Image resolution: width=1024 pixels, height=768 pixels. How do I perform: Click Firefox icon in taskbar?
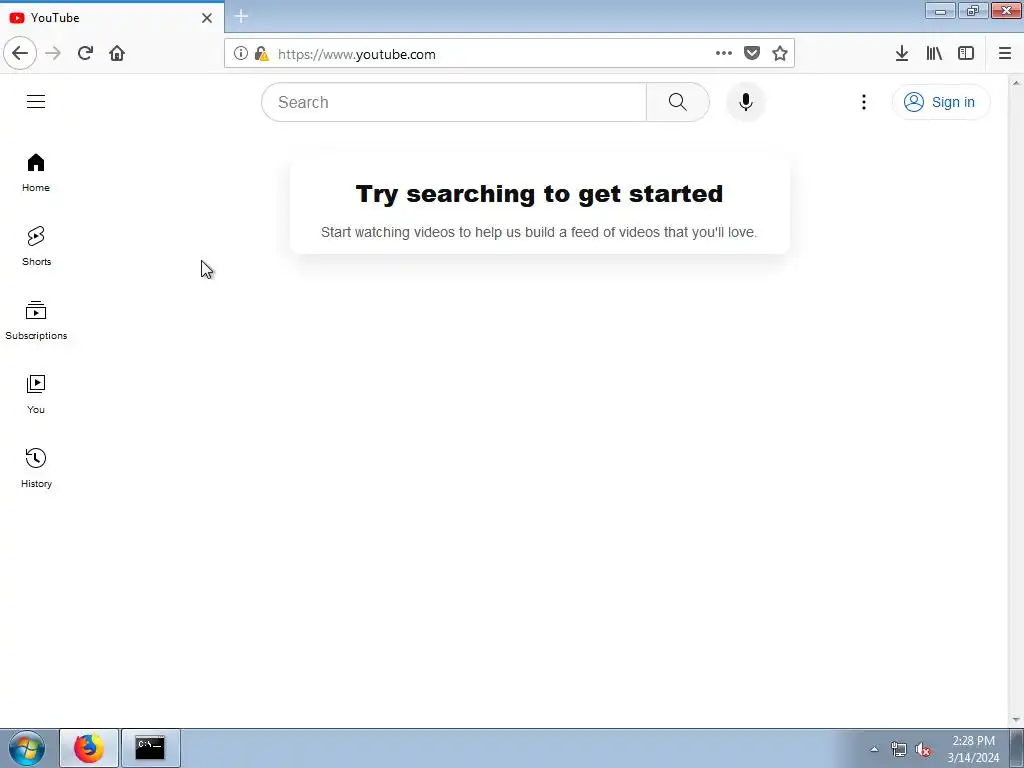click(89, 748)
